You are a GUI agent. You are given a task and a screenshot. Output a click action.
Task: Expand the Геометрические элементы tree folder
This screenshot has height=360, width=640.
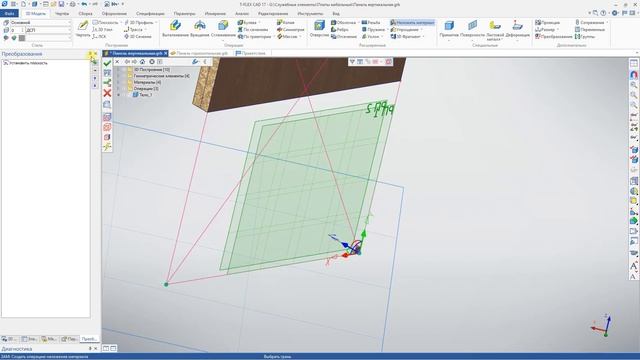pos(119,76)
